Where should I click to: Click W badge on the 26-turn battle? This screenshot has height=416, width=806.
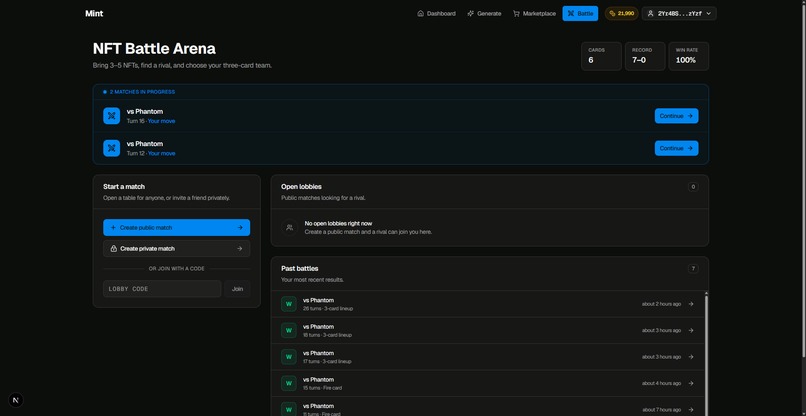pyautogui.click(x=289, y=304)
